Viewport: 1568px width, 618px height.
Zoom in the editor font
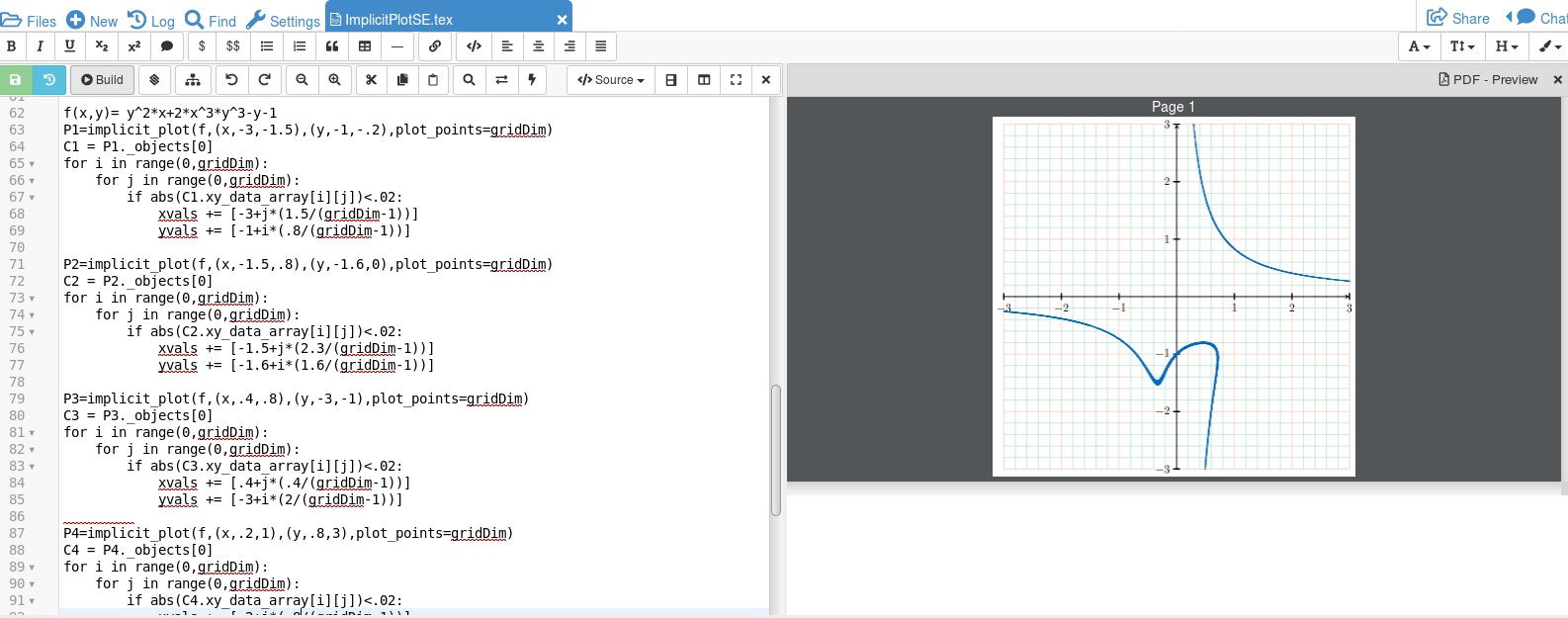(x=335, y=80)
